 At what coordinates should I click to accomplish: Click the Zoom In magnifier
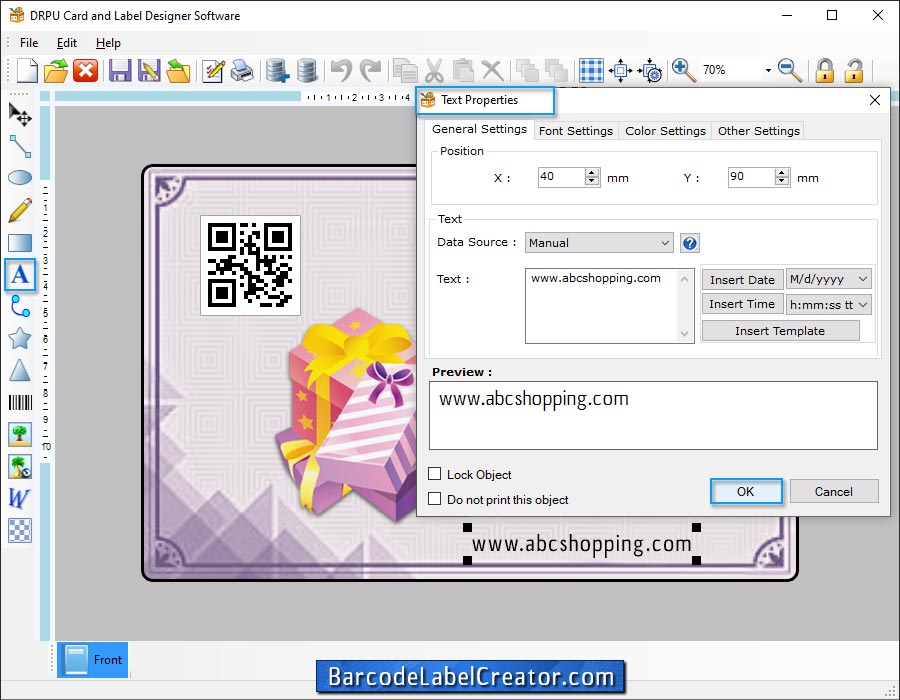point(683,71)
